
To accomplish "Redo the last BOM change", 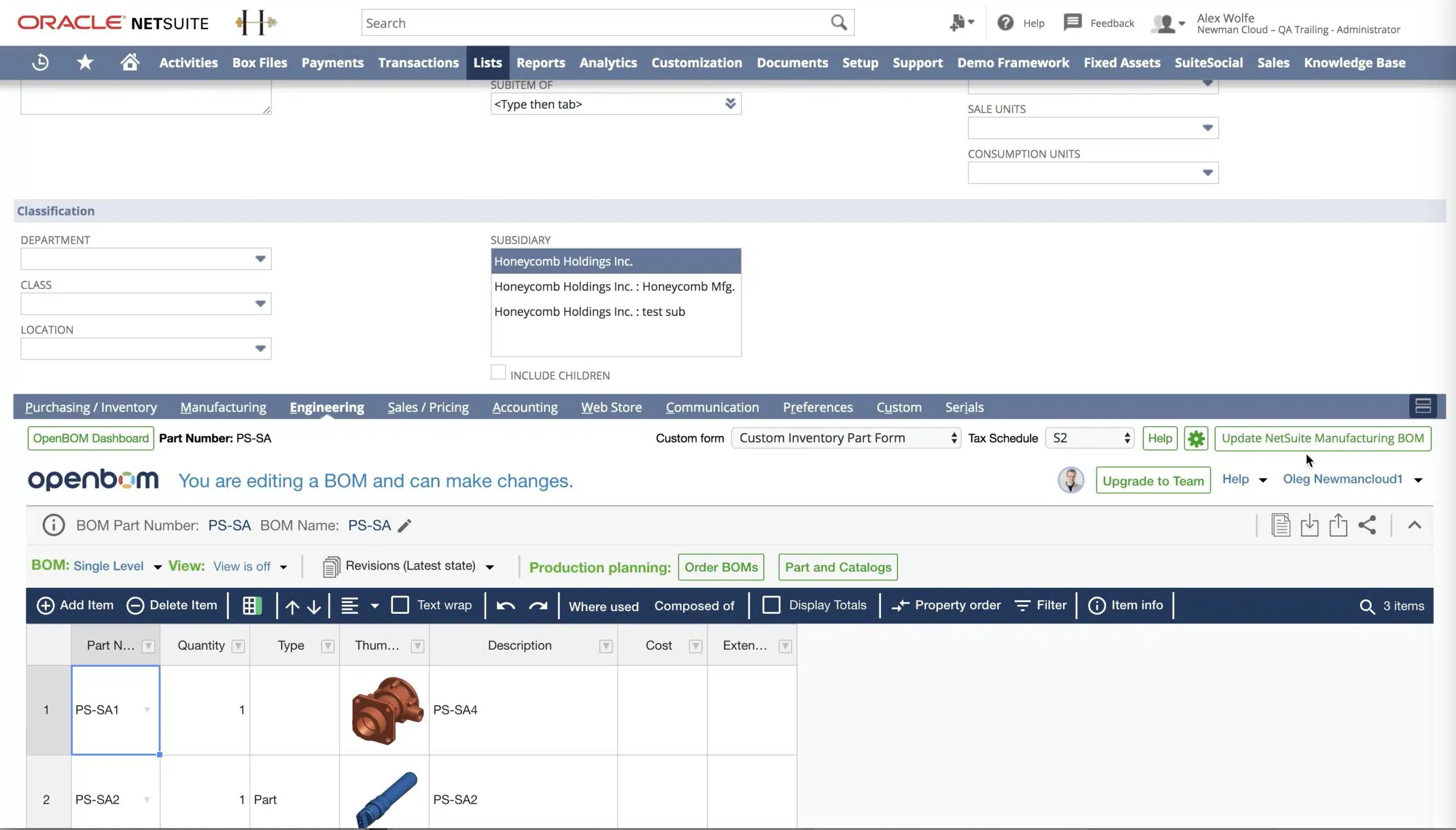I will pyautogui.click(x=538, y=605).
